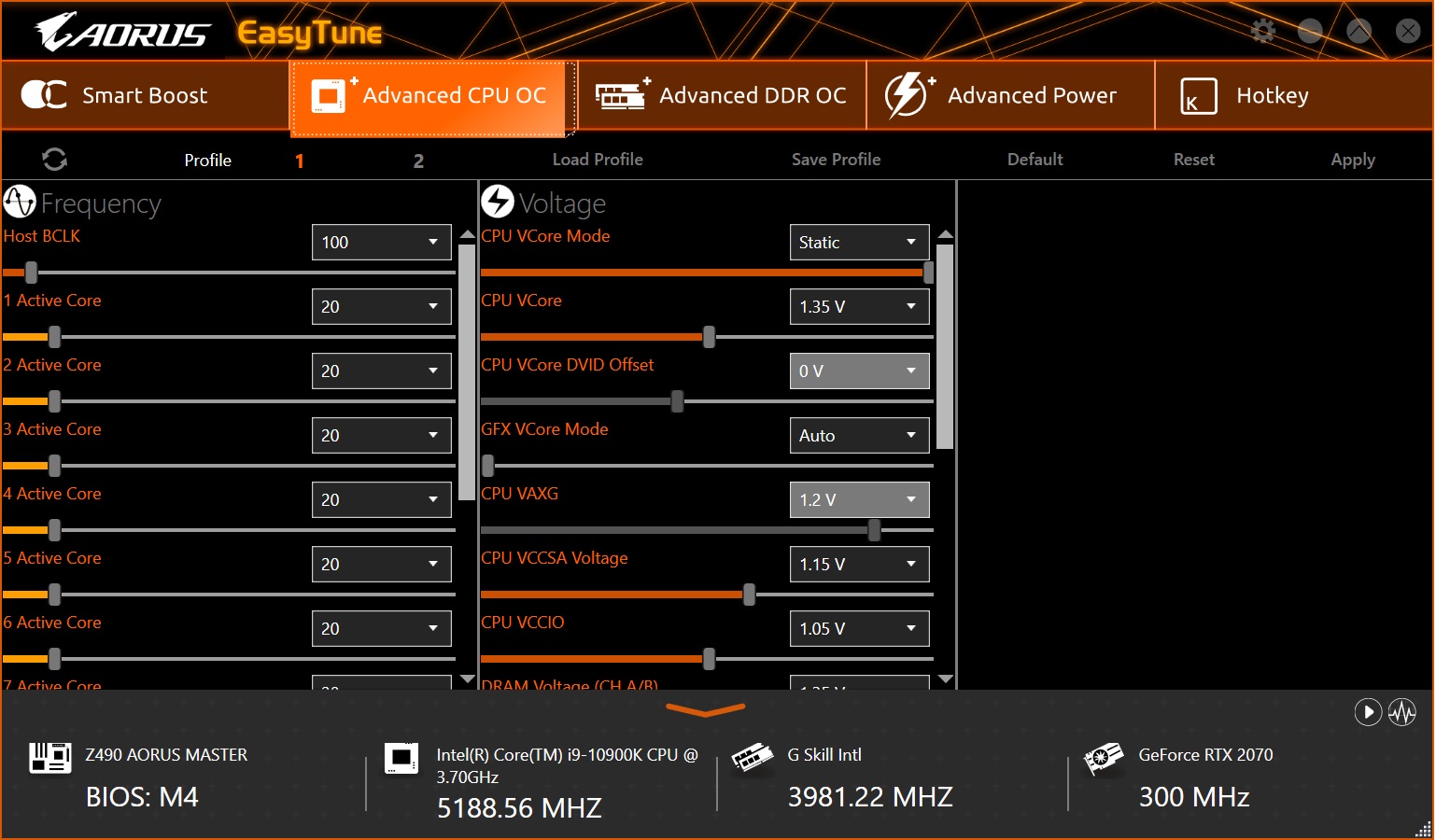Open the CPU VCore DVID Offset dropdown

(859, 371)
